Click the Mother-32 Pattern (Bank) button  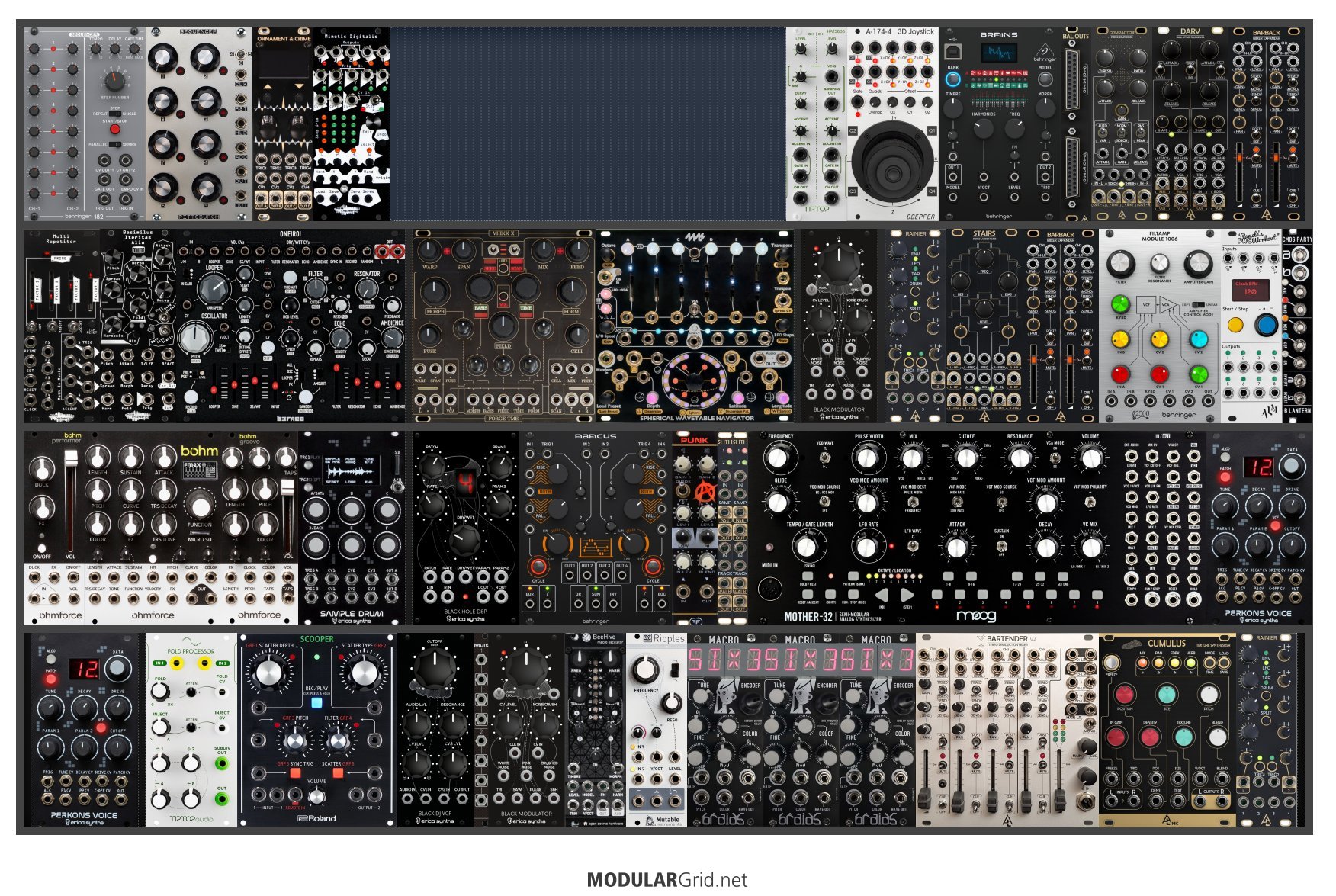click(x=853, y=576)
